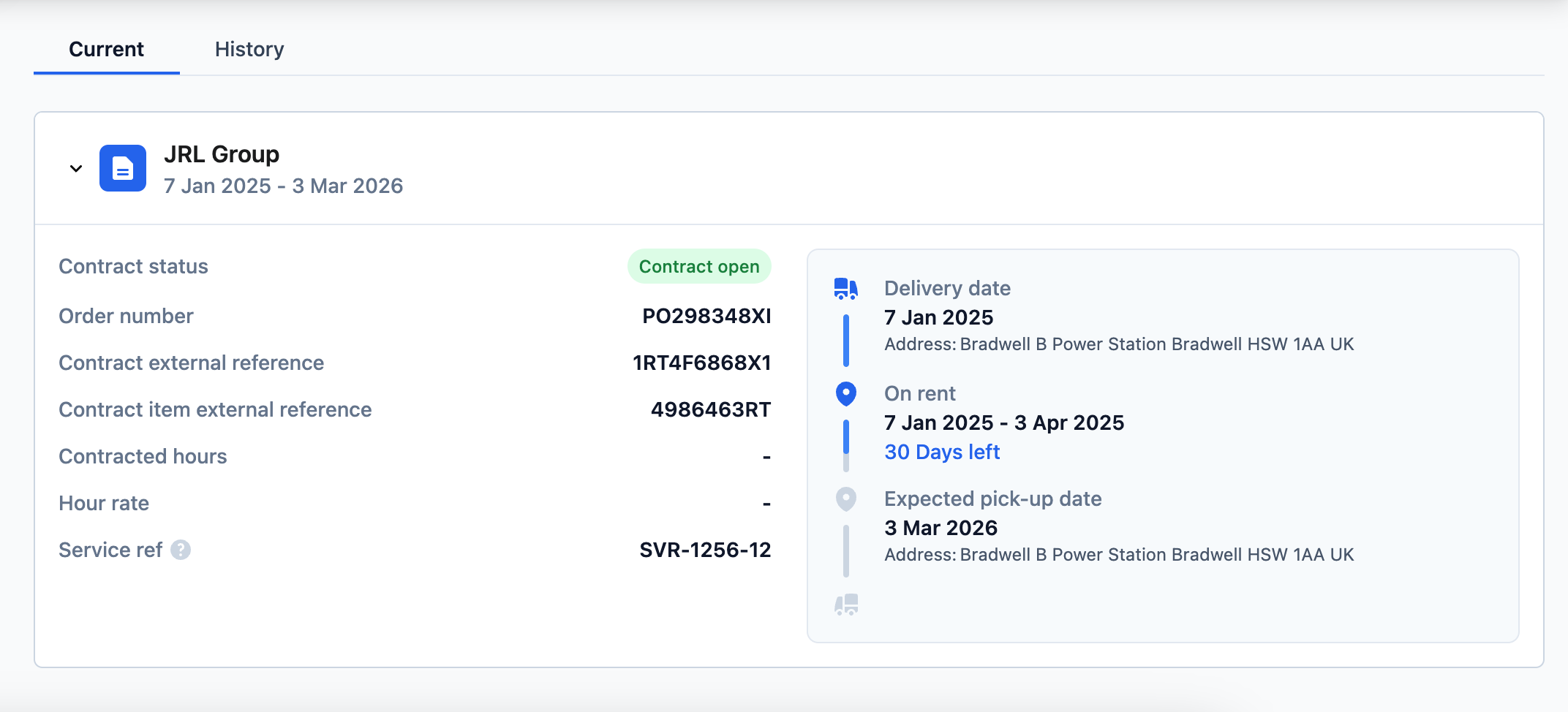Toggle visibility of the Expected pick-up section
Image resolution: width=1568 pixels, height=712 pixels.
[846, 499]
